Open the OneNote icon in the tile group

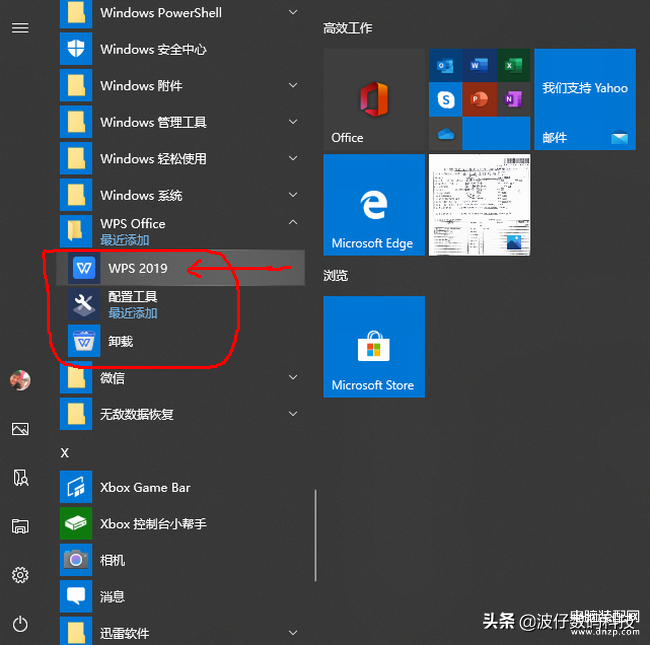pyautogui.click(x=513, y=99)
